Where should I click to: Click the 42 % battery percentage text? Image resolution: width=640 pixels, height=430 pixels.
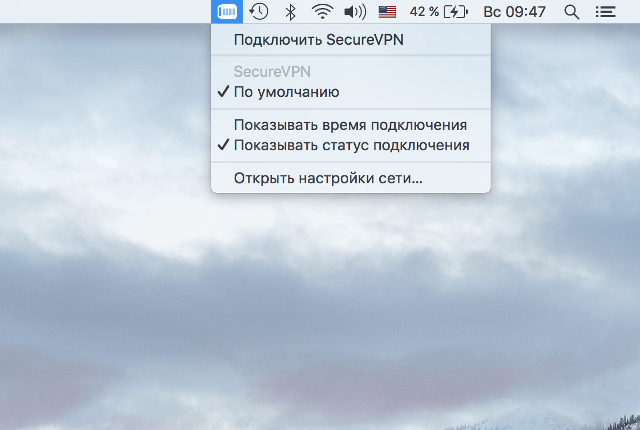(x=424, y=12)
